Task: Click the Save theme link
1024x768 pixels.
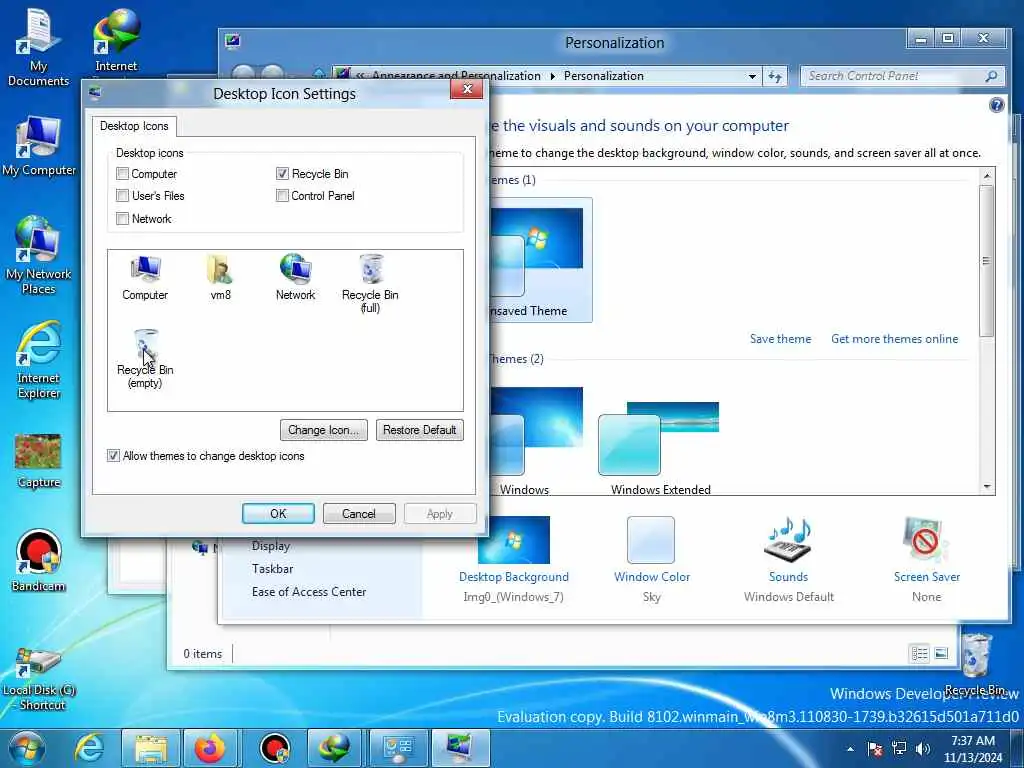Action: click(780, 339)
